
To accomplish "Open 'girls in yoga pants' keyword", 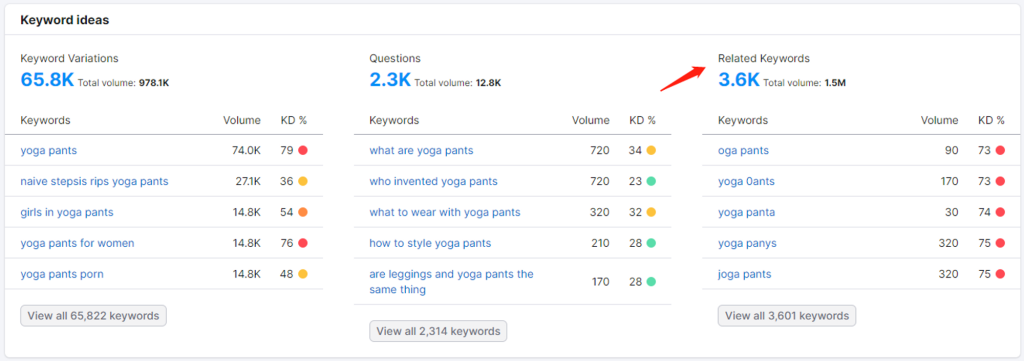I will pos(67,212).
